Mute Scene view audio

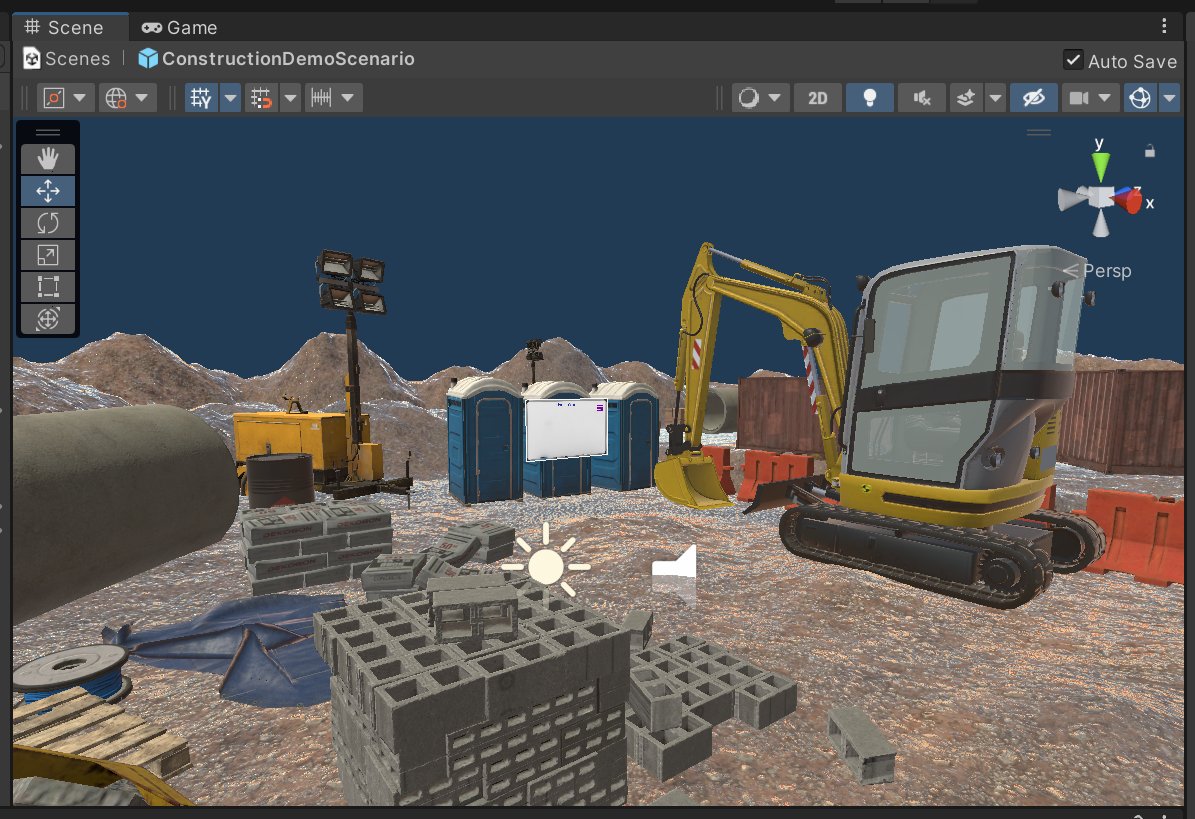coord(920,97)
